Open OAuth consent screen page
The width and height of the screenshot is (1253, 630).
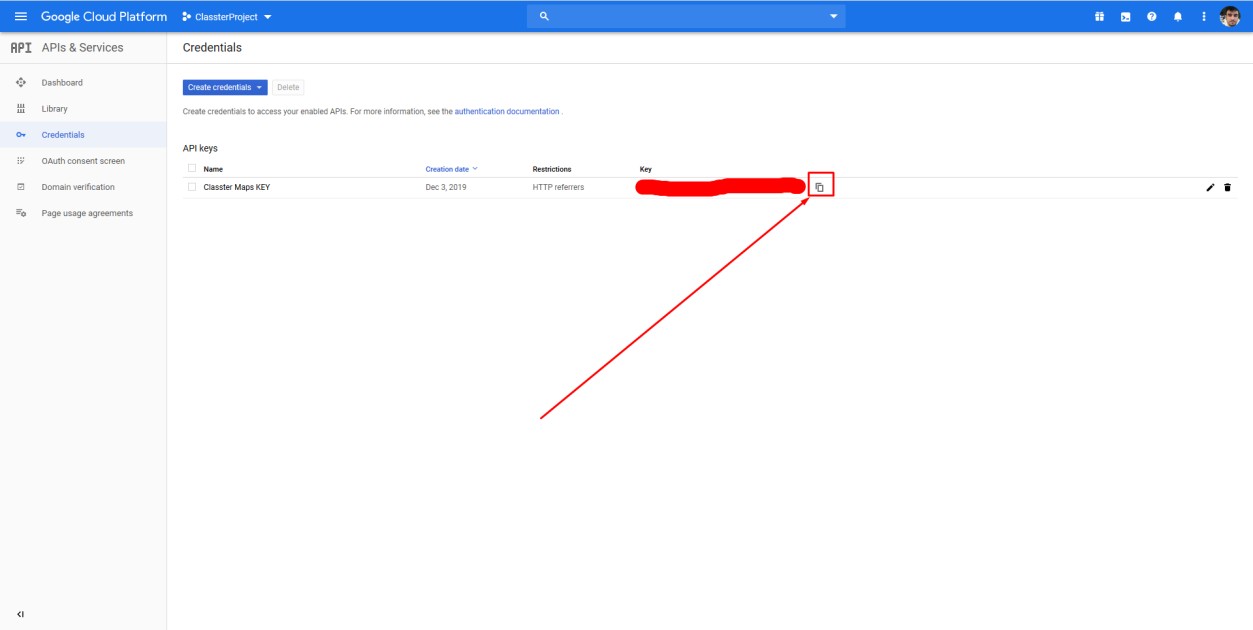(x=83, y=161)
